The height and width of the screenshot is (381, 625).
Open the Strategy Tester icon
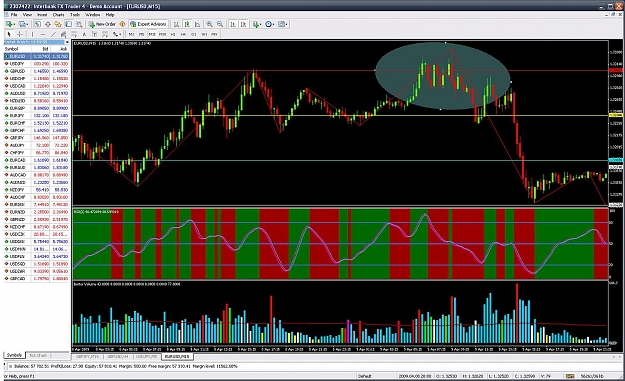79,24
